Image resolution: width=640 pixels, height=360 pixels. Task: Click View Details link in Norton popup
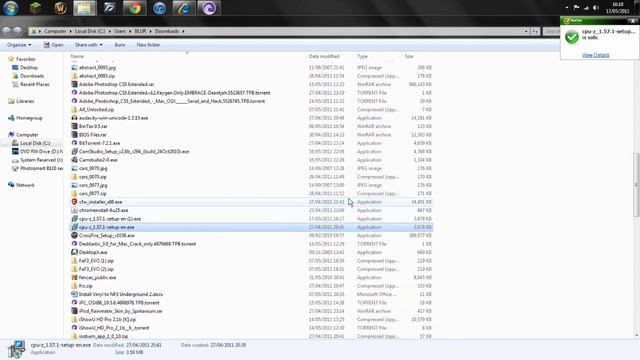pyautogui.click(x=596, y=55)
